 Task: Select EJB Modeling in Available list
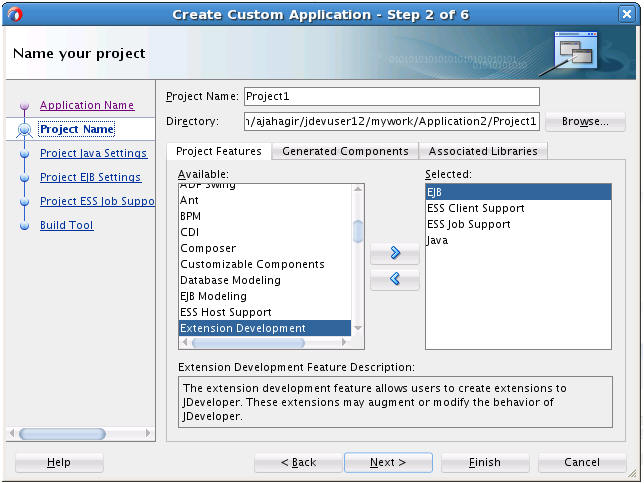click(x=265, y=296)
